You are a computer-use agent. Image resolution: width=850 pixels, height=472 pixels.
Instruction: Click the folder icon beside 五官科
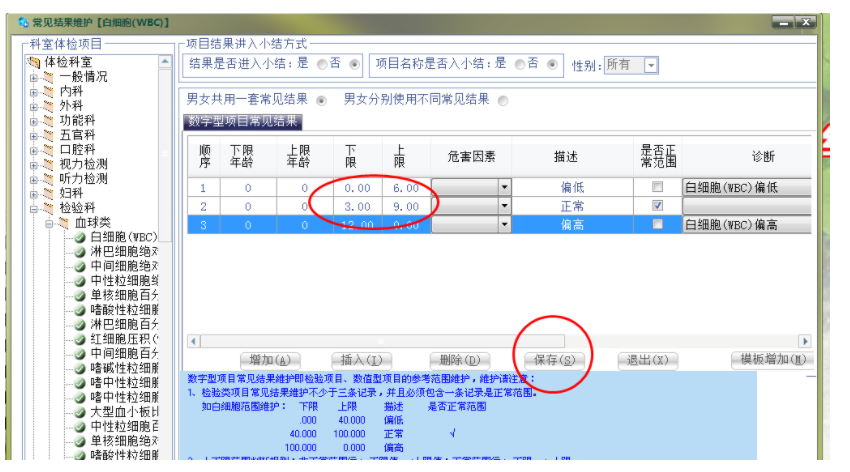[x=49, y=135]
